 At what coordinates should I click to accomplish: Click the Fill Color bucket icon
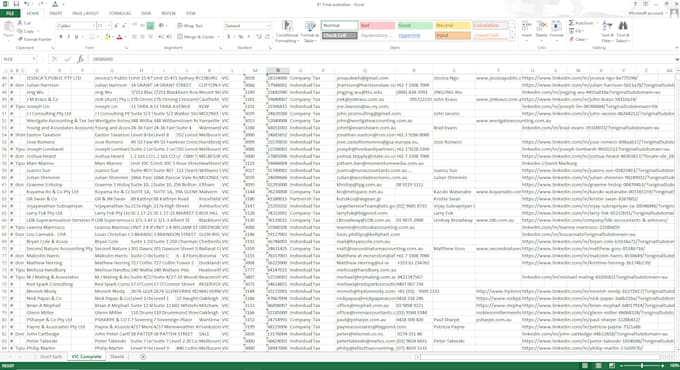(x=107, y=37)
